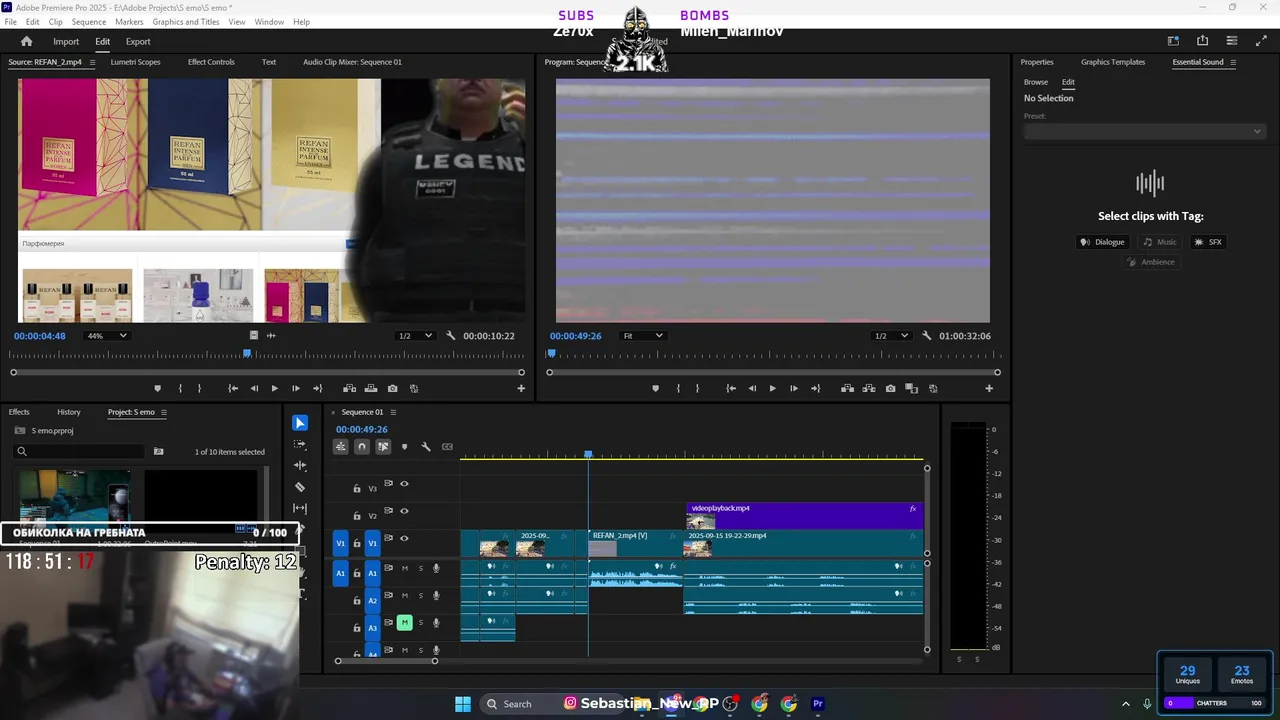Open Essential Sound panel menu
Image resolution: width=1280 pixels, height=720 pixels.
(1233, 62)
